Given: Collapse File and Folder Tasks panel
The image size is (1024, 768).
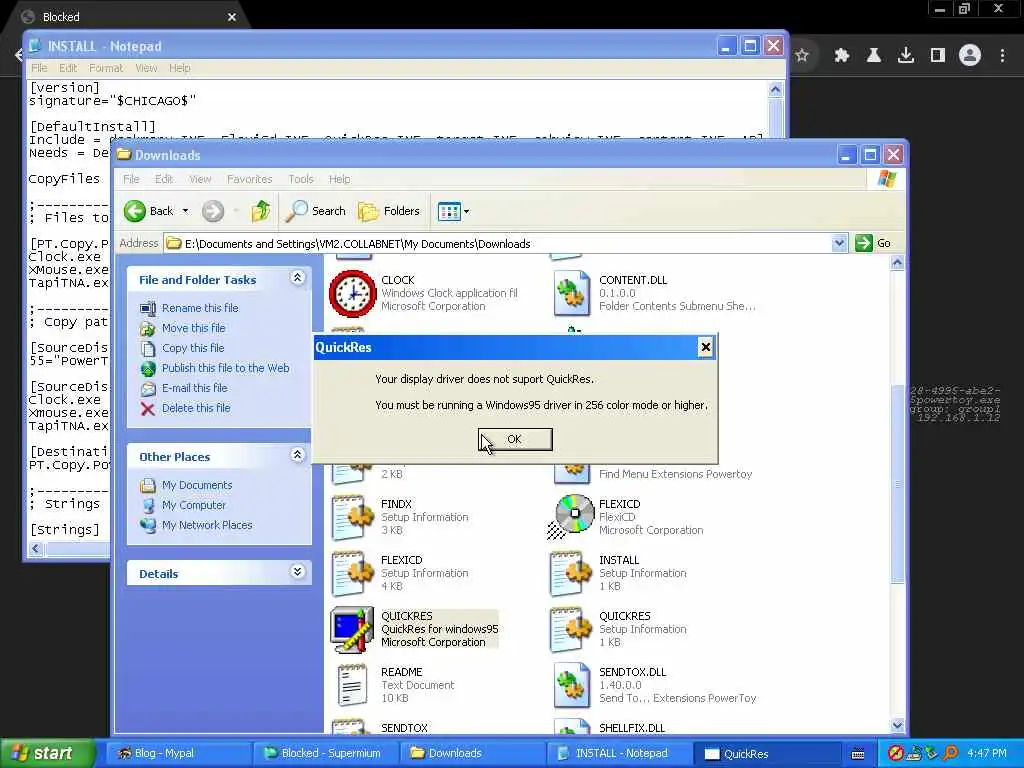Looking at the screenshot, I should click(x=297, y=278).
